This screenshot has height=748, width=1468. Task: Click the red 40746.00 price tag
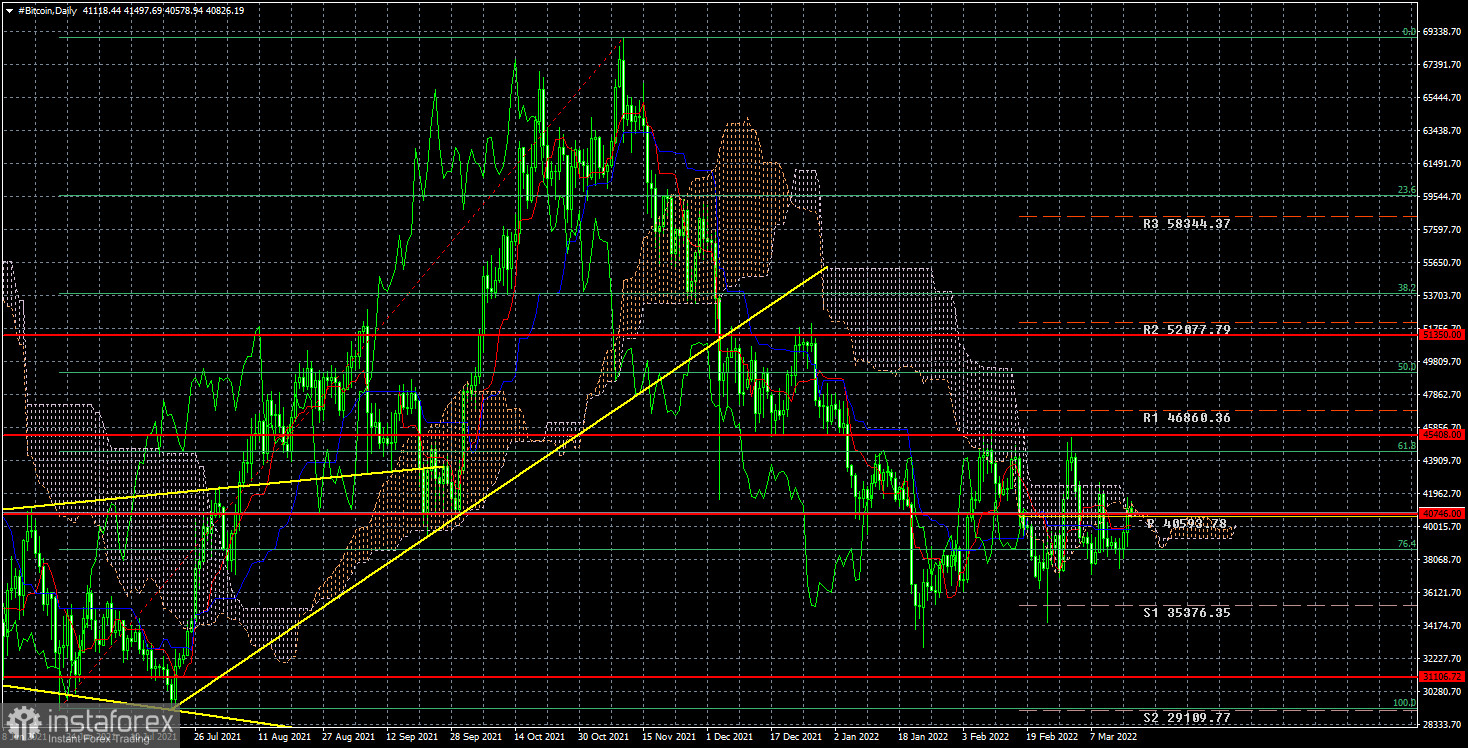tap(1443, 514)
